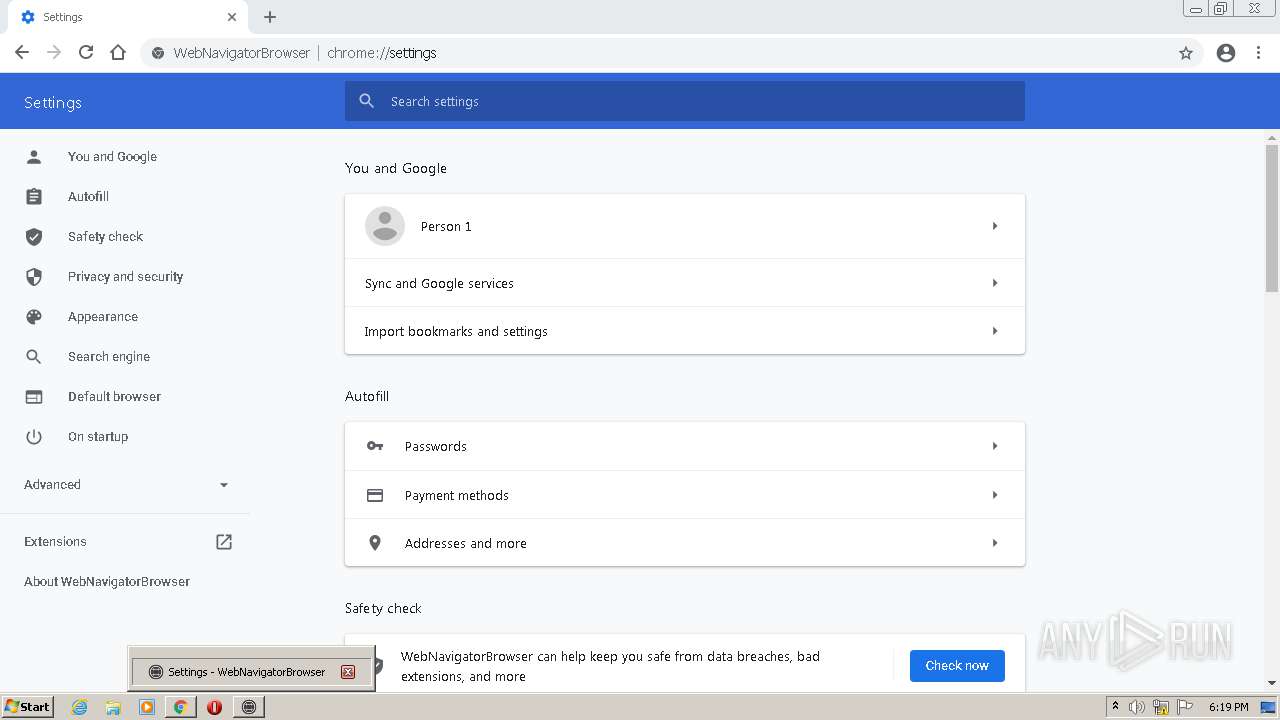
Task: Focus the Search settings field
Action: point(685,101)
